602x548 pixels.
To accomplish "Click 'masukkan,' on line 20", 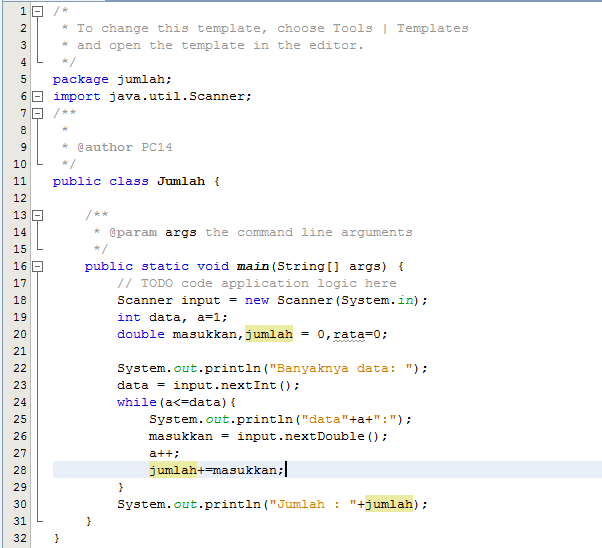I will [x=208, y=334].
